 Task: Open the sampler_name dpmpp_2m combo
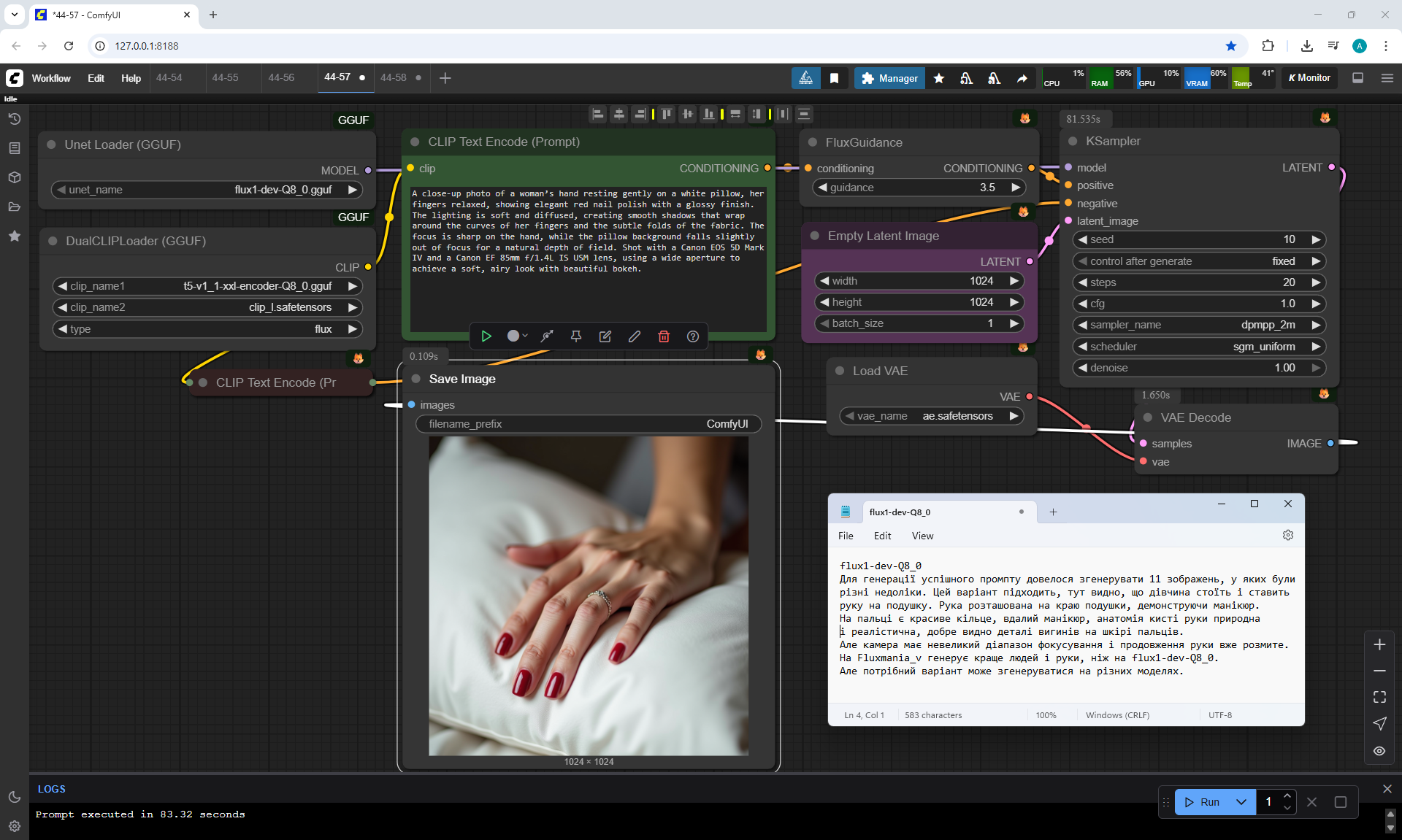[x=1198, y=325]
